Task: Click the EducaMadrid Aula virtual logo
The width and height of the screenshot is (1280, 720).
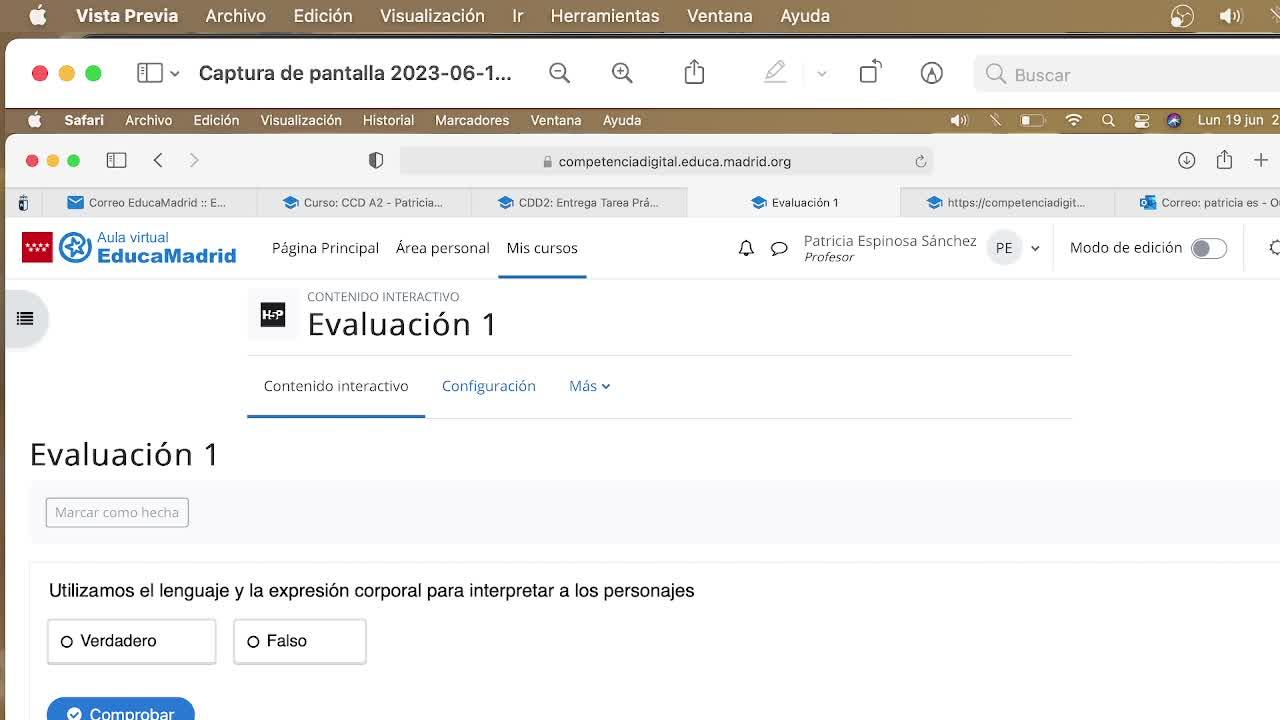Action: pos(129,247)
